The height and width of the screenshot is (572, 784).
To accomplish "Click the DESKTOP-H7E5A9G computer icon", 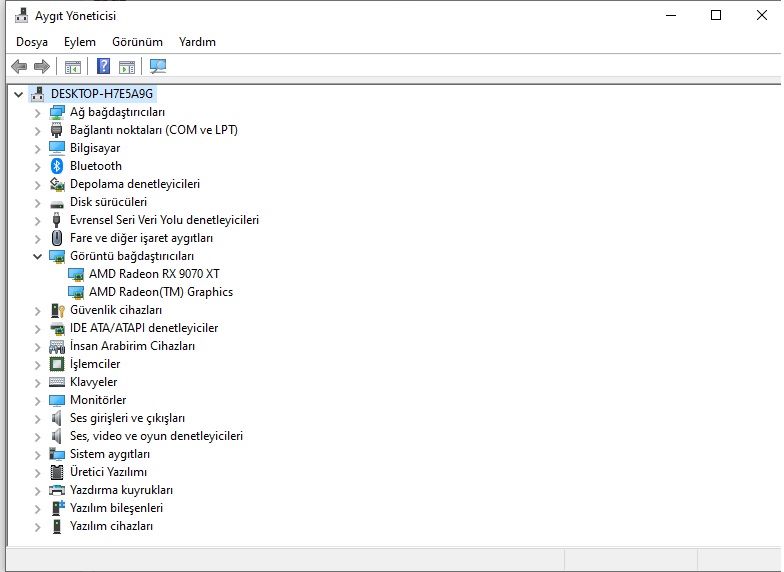I will coord(38,94).
